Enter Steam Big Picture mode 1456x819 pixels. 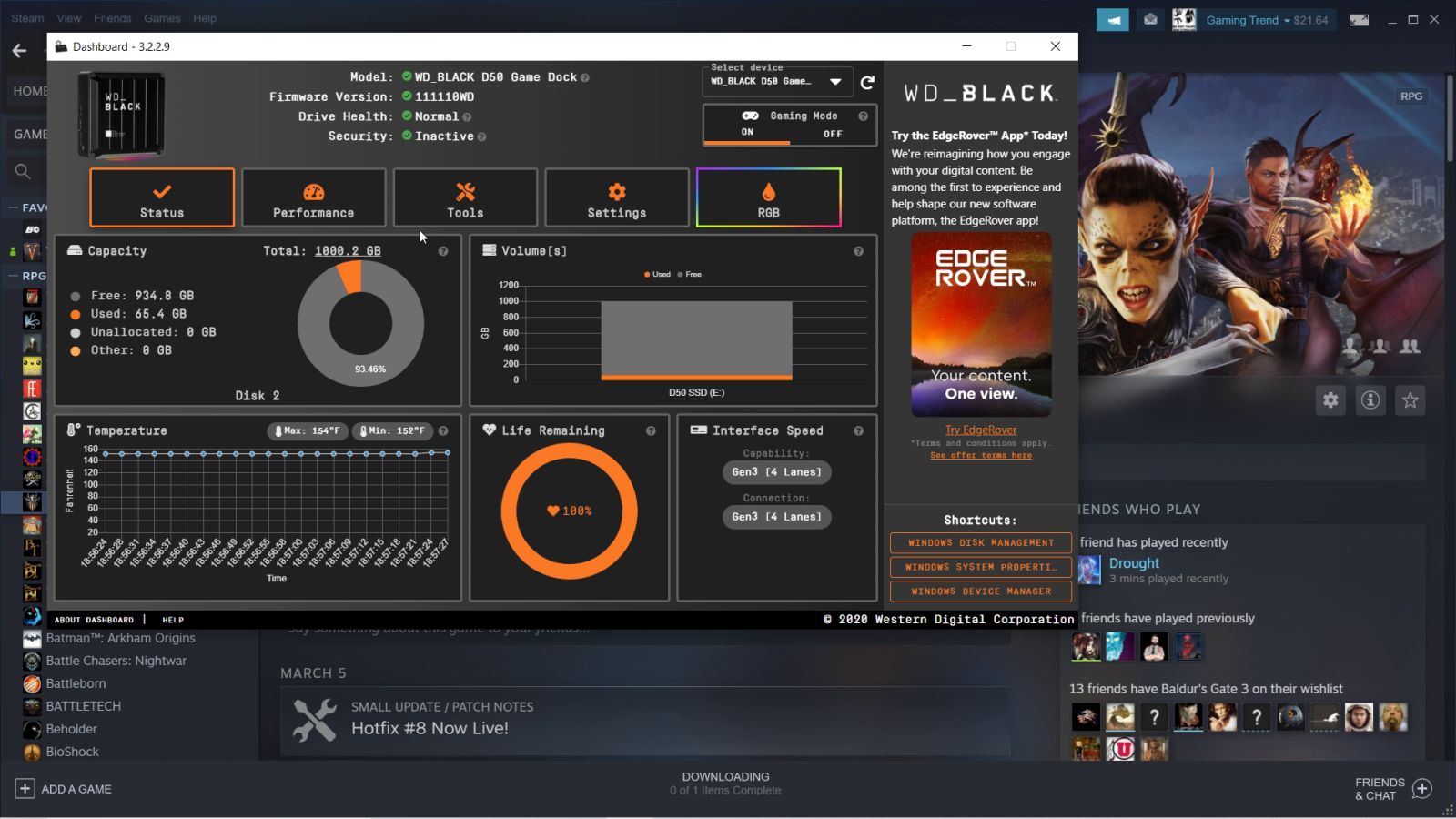(1359, 20)
